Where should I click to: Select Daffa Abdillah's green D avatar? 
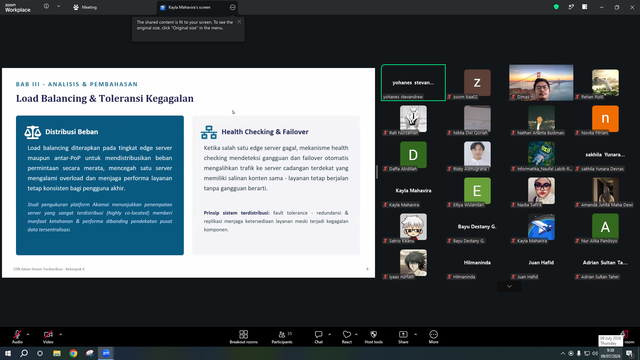(x=413, y=155)
